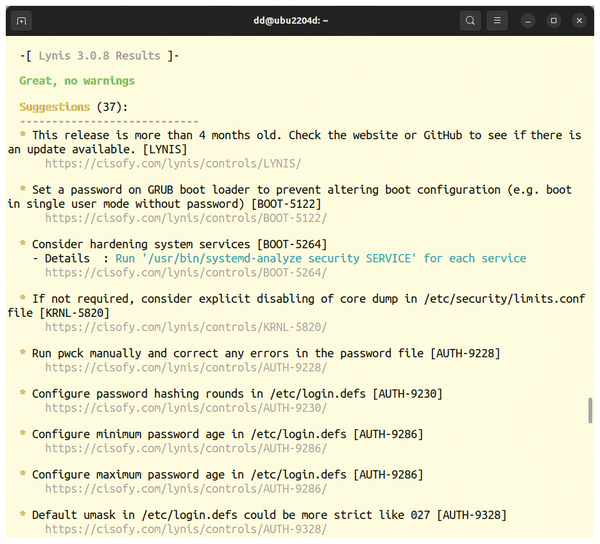This screenshot has height=544, width=600.
Task: Open the AUTH-9328 controls URL
Action: coord(186,529)
